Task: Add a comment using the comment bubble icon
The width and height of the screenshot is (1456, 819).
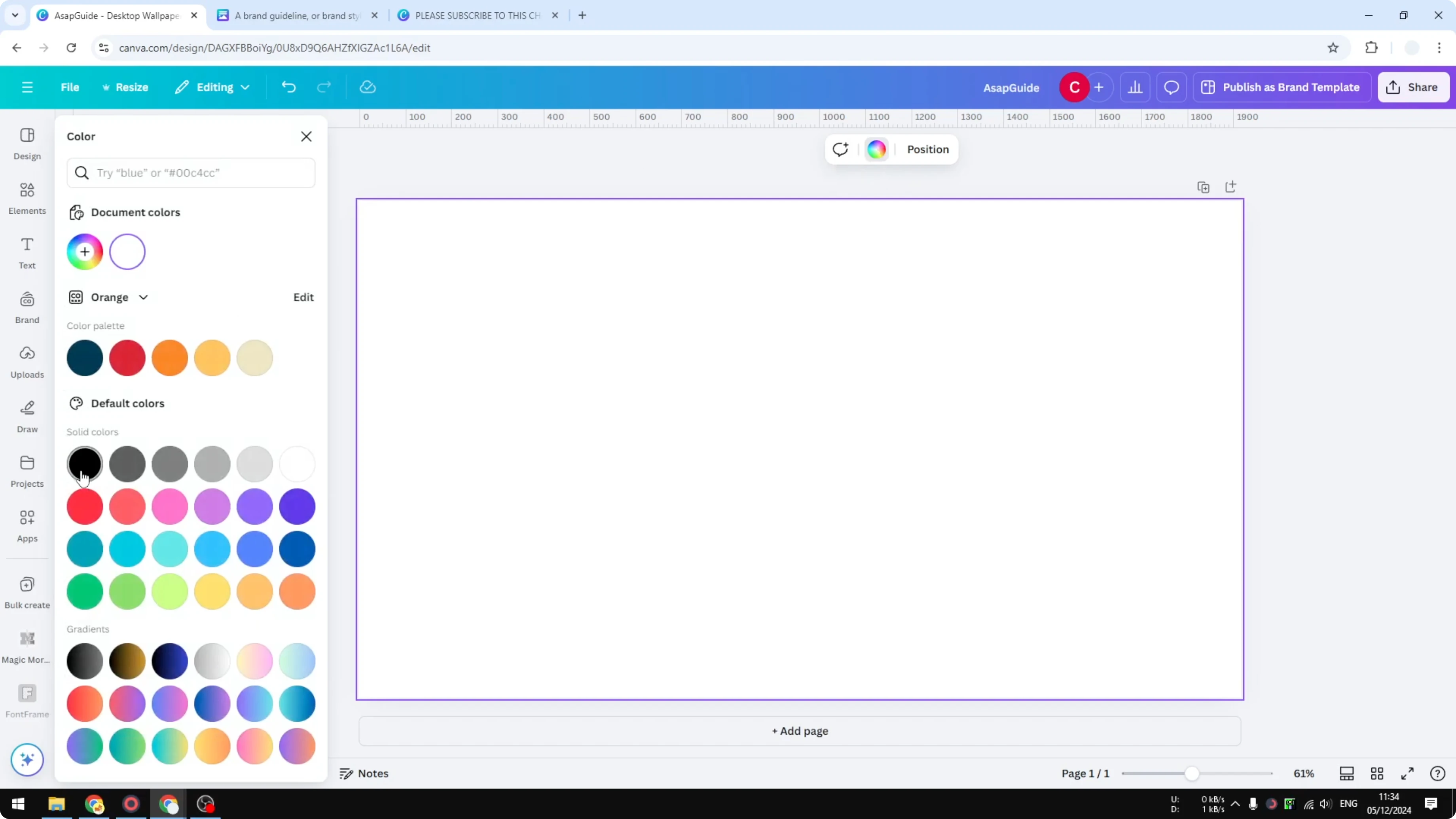Action: [x=1171, y=87]
